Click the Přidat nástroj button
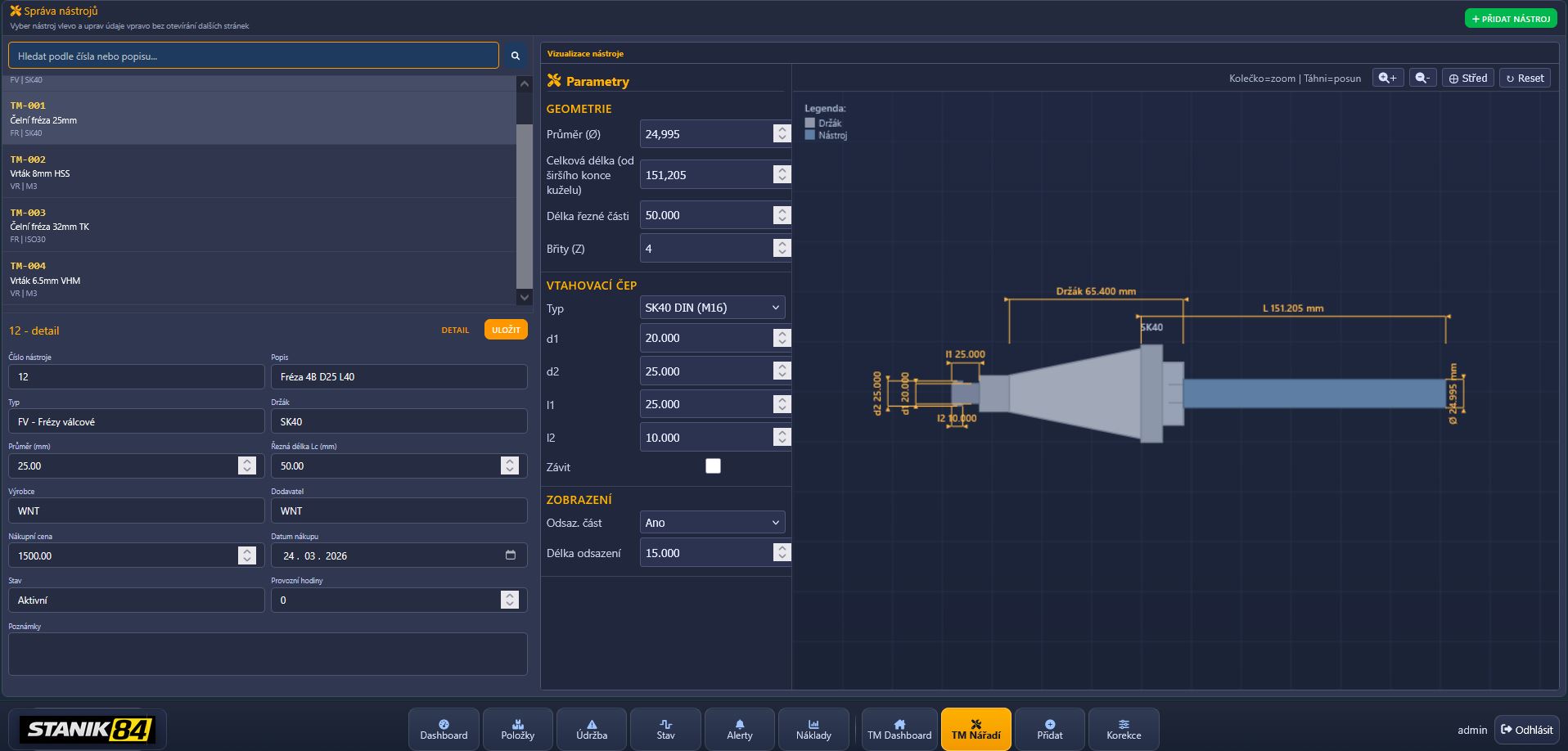1568x751 pixels. [x=1510, y=18]
